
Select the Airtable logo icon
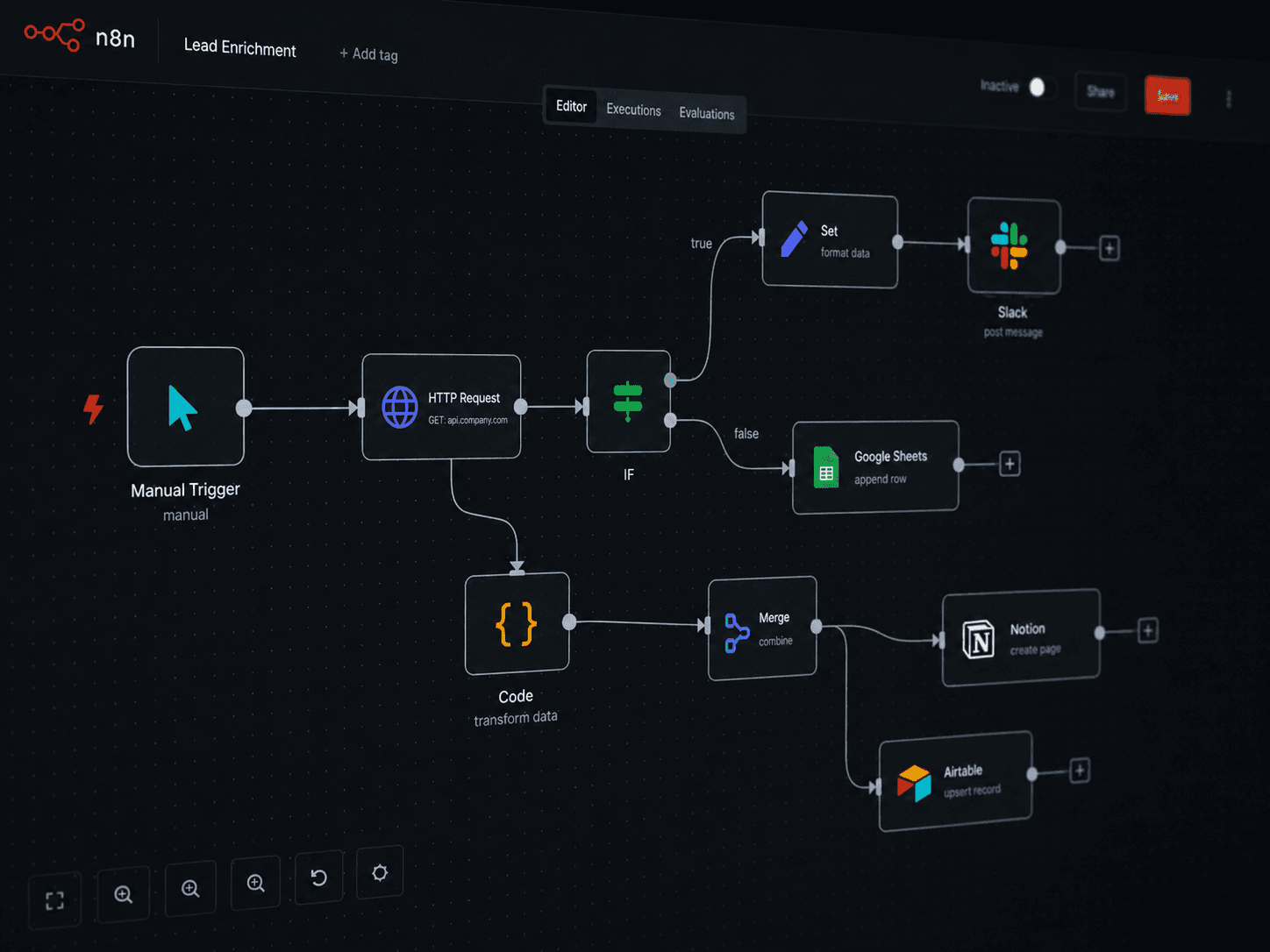coord(914,783)
